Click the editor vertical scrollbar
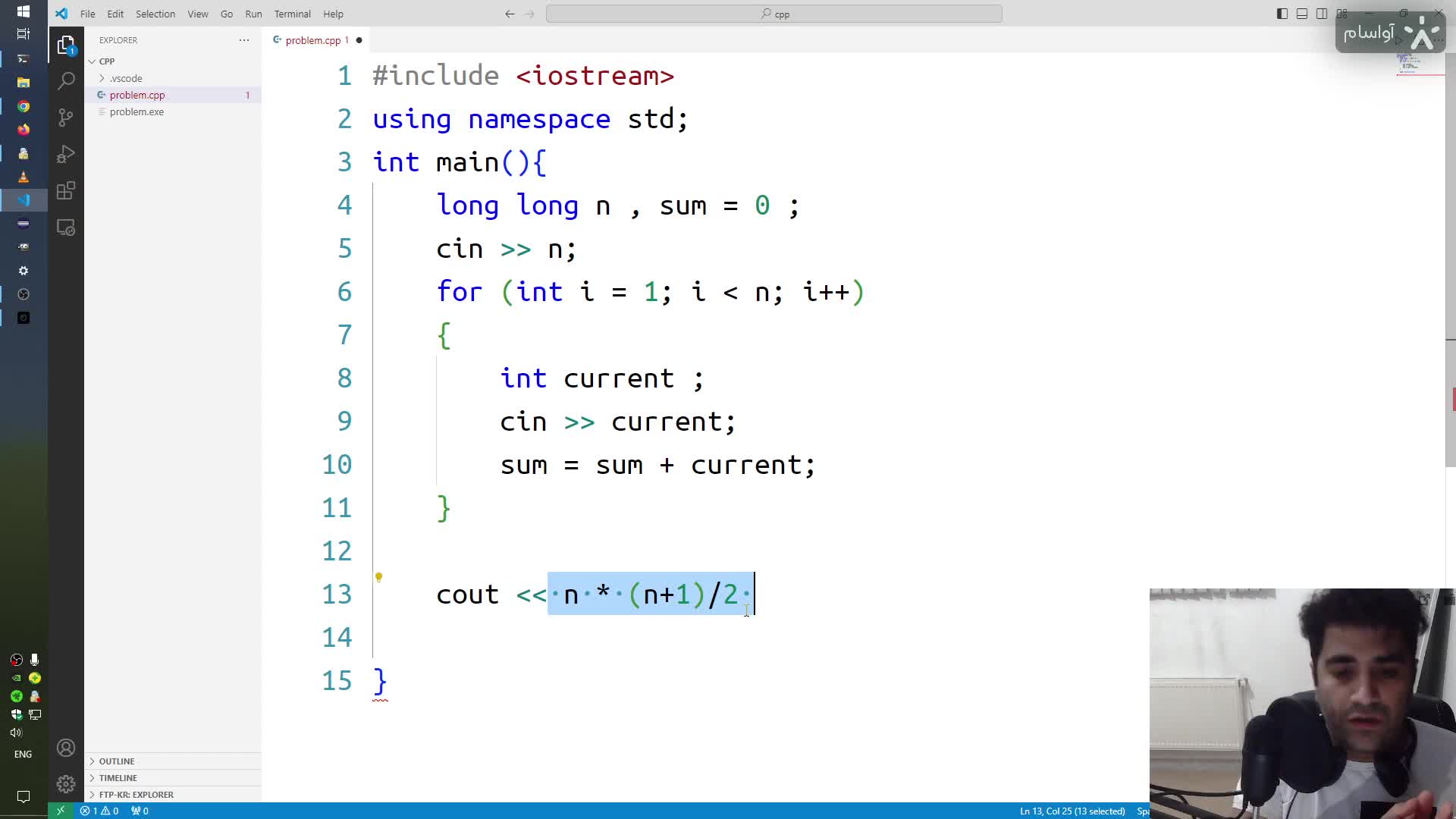The image size is (1456, 819). click(x=1450, y=227)
